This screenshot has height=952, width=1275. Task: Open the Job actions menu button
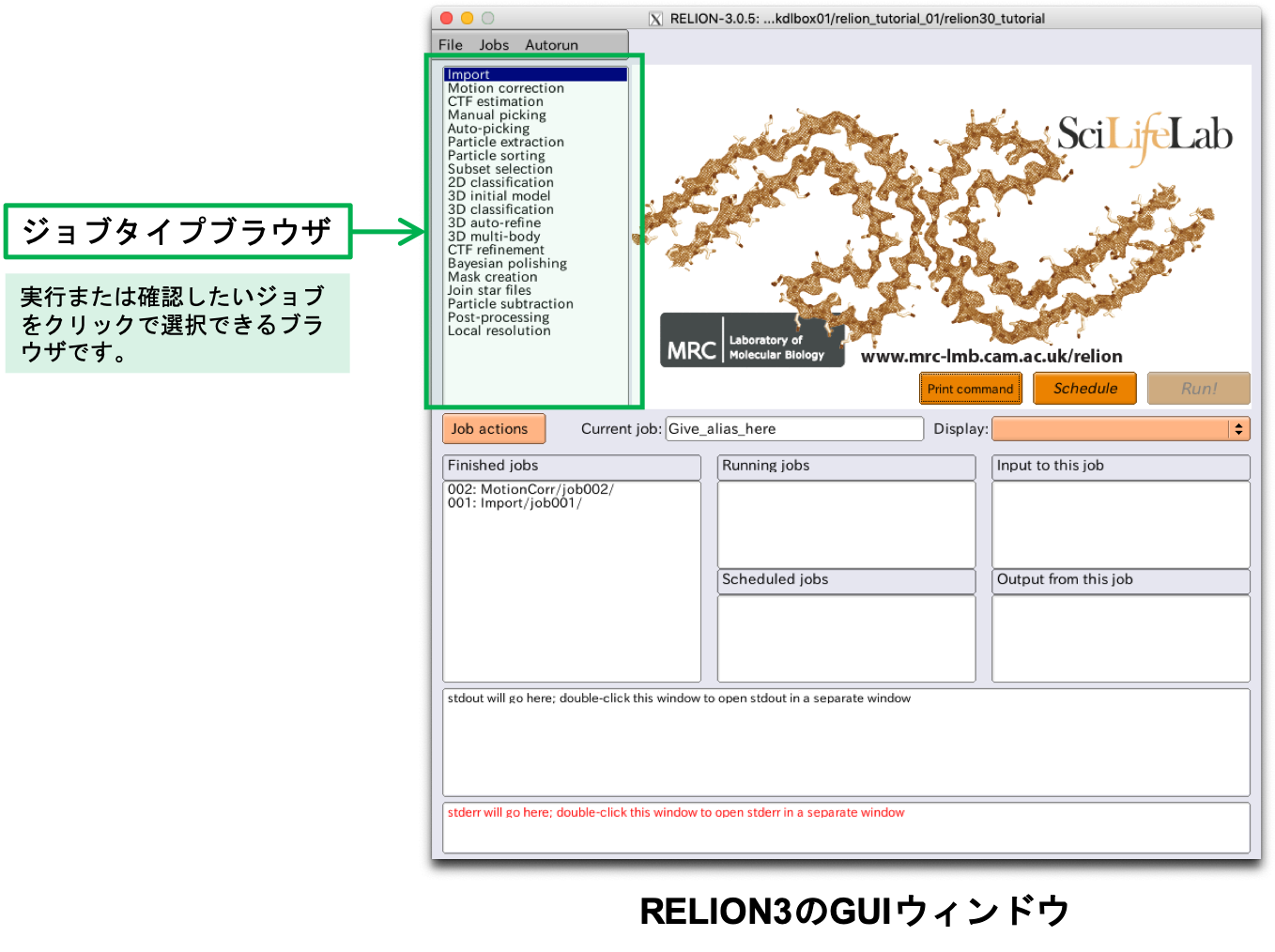(494, 429)
